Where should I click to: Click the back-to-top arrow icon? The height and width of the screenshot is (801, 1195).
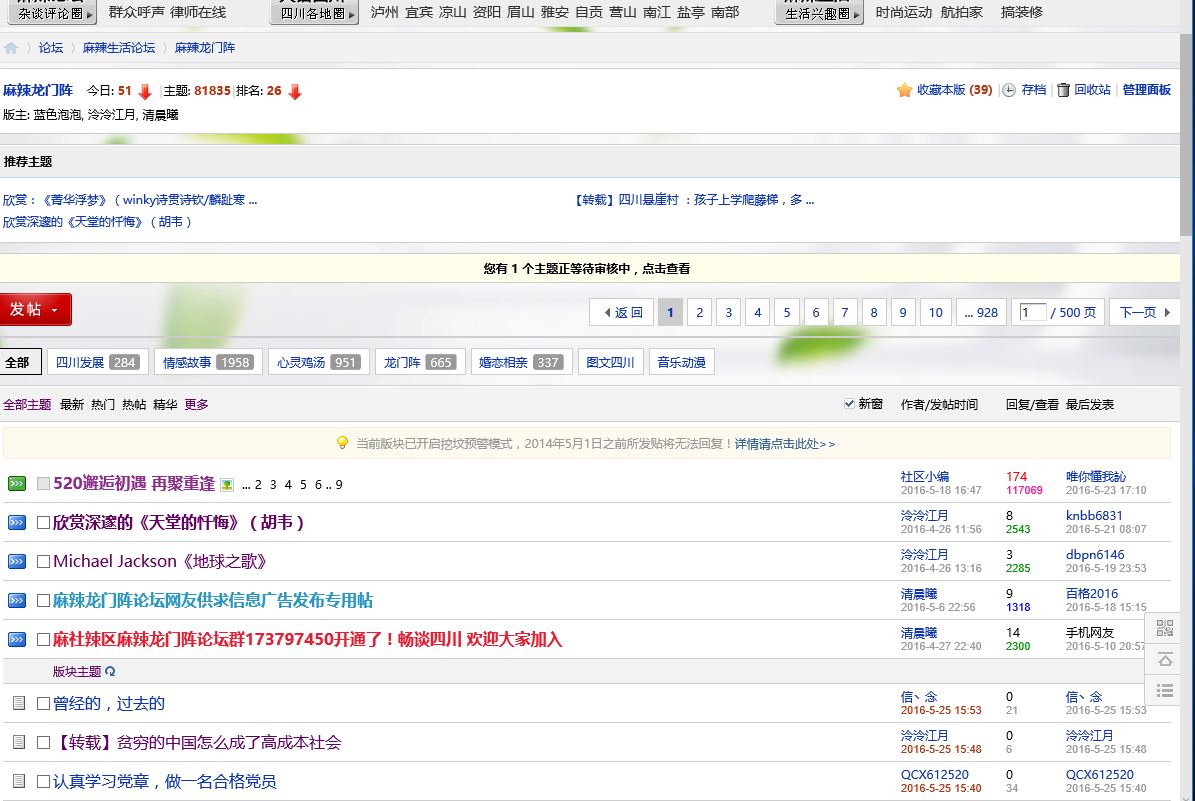[1164, 659]
